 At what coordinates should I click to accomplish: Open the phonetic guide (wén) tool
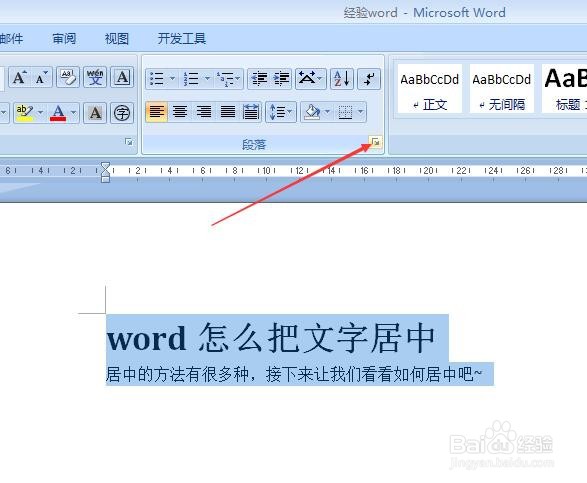point(95,78)
